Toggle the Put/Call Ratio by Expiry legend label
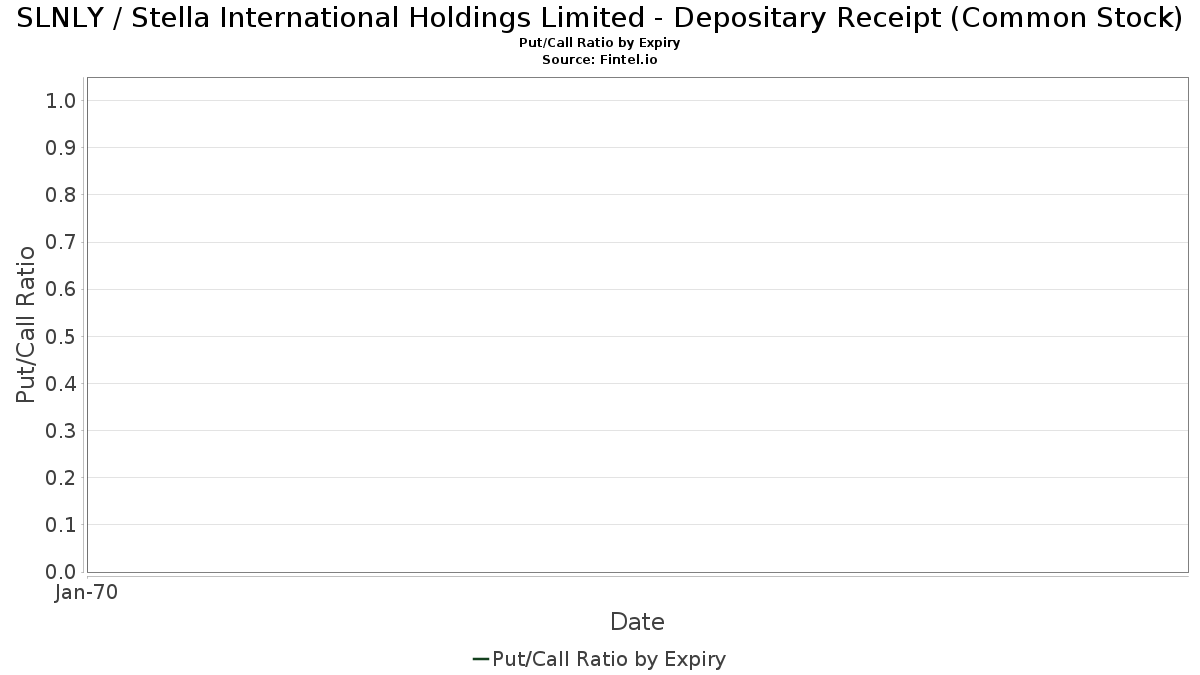 point(609,659)
